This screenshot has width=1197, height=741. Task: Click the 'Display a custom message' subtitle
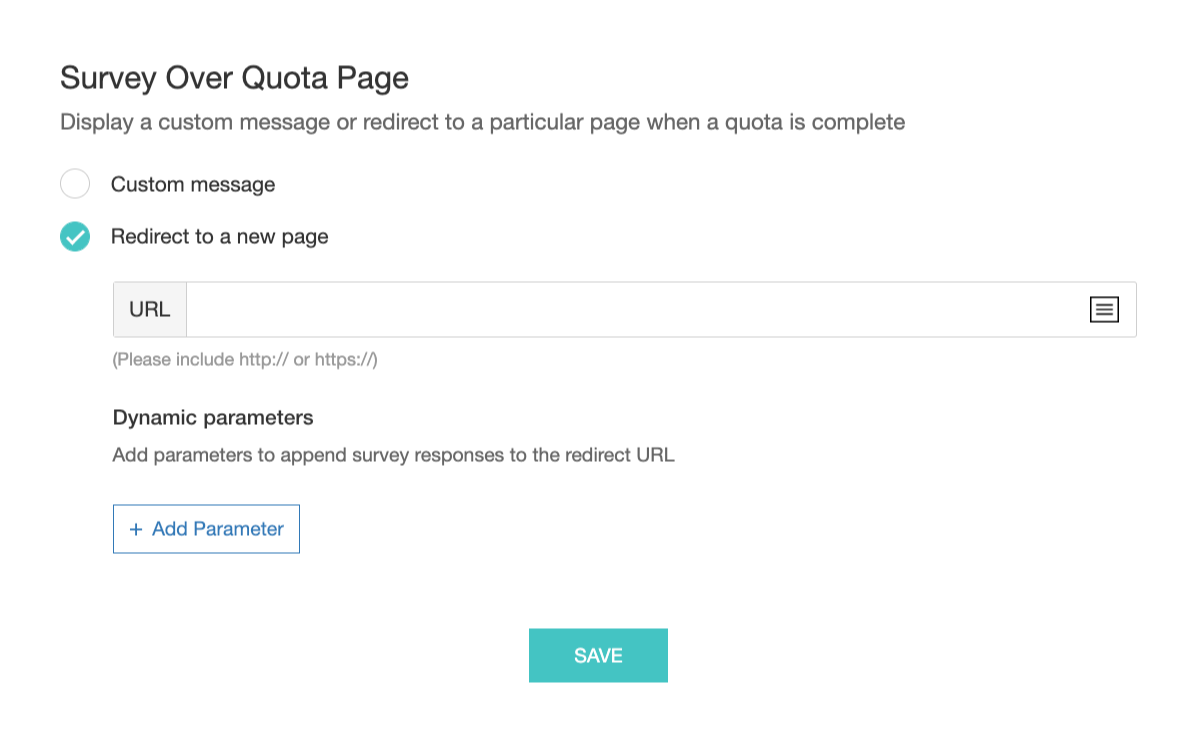click(x=482, y=123)
